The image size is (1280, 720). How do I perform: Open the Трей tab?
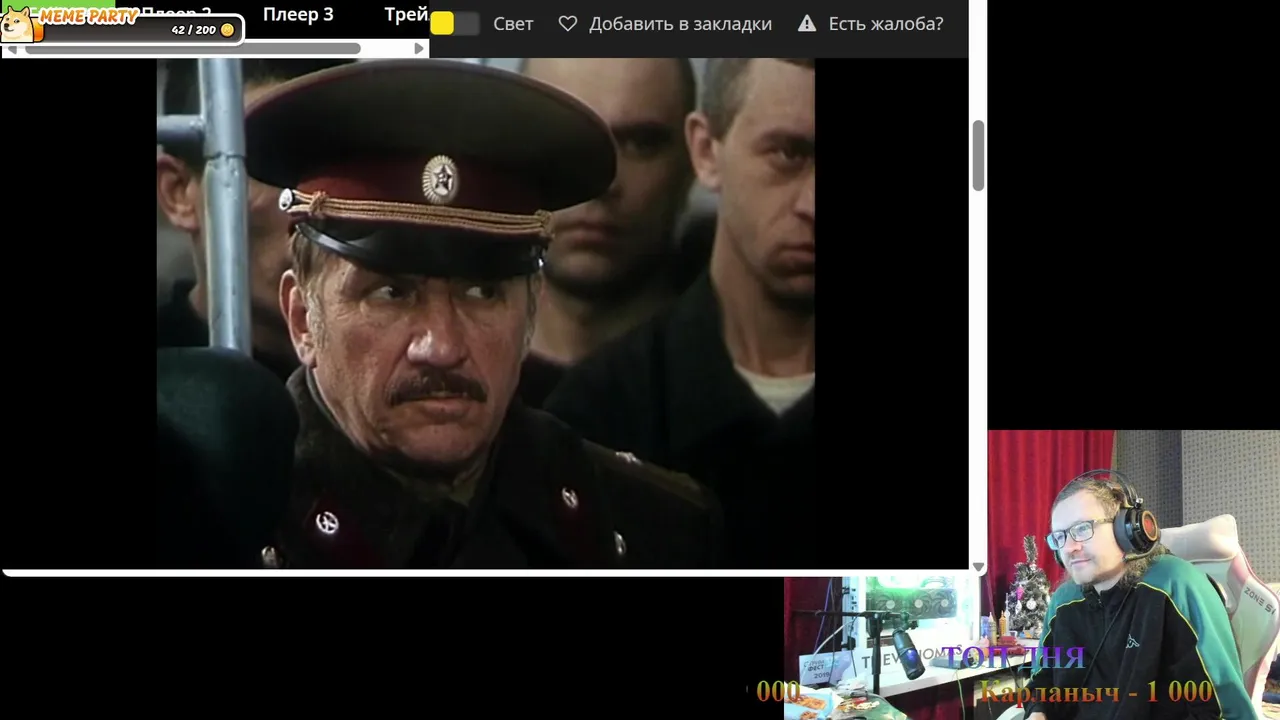coord(406,14)
